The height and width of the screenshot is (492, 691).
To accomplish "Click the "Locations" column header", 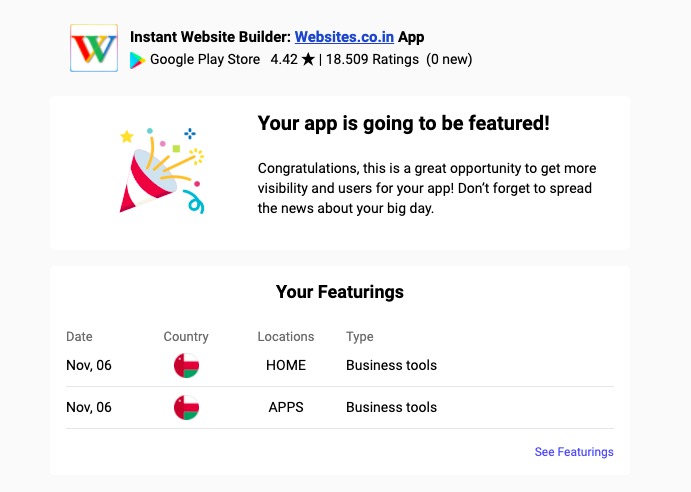I will click(x=286, y=337).
